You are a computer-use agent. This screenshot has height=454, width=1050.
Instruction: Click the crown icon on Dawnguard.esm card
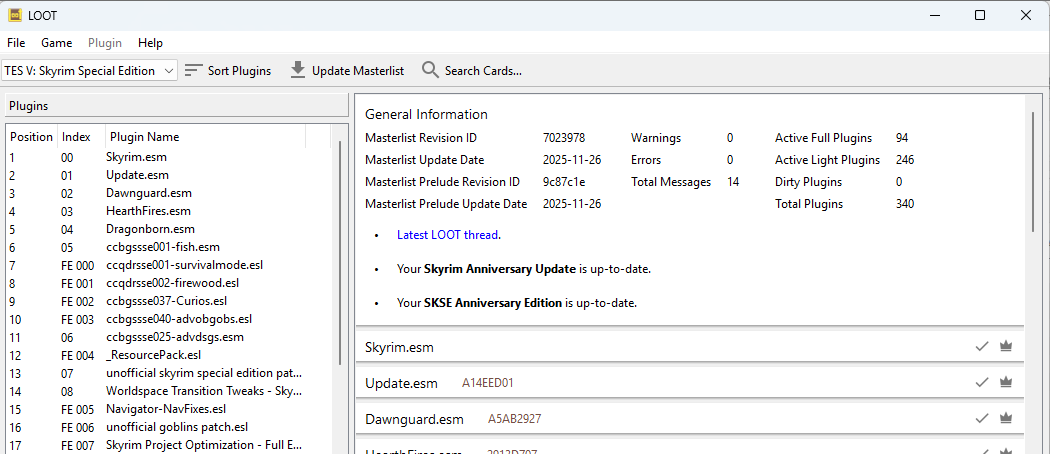(1006, 419)
